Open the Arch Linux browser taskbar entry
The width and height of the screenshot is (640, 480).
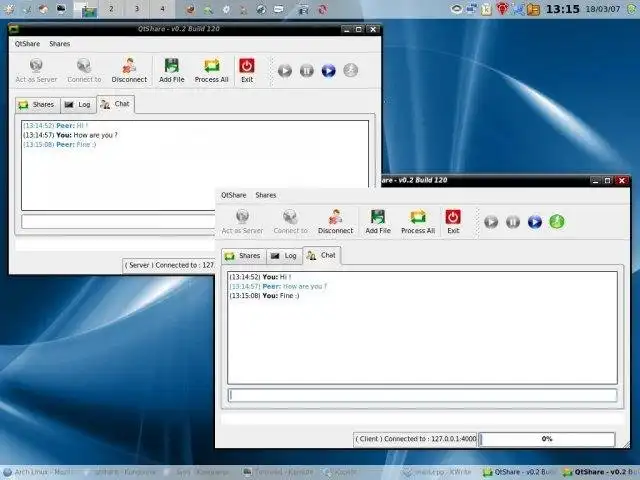point(39,472)
